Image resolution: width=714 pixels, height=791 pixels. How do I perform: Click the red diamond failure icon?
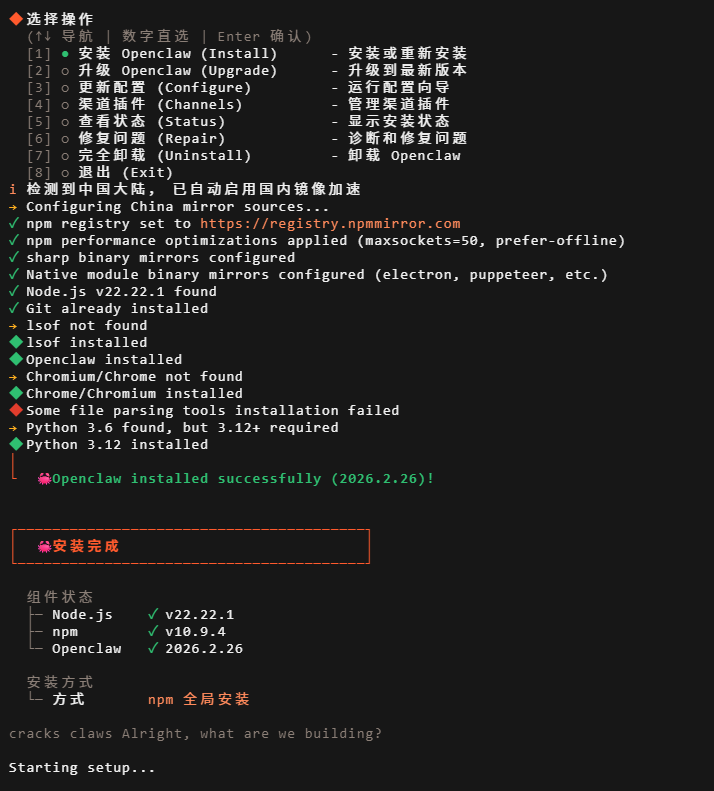click(x=16, y=410)
